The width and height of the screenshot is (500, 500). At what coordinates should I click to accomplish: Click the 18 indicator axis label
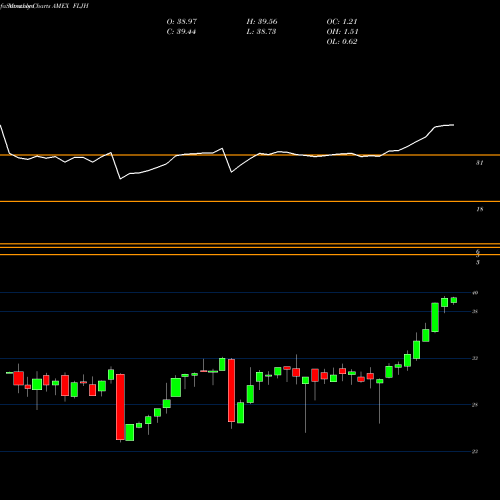coord(479,209)
